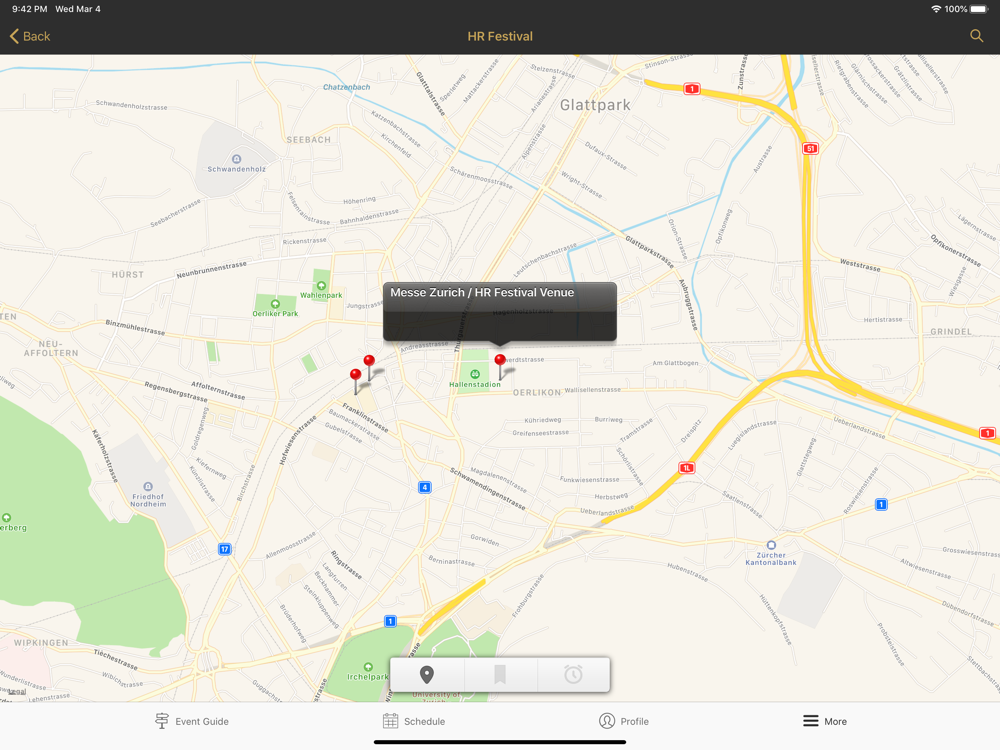The height and width of the screenshot is (750, 1000).
Task: Select the red pin at the festival venue
Action: 500,361
